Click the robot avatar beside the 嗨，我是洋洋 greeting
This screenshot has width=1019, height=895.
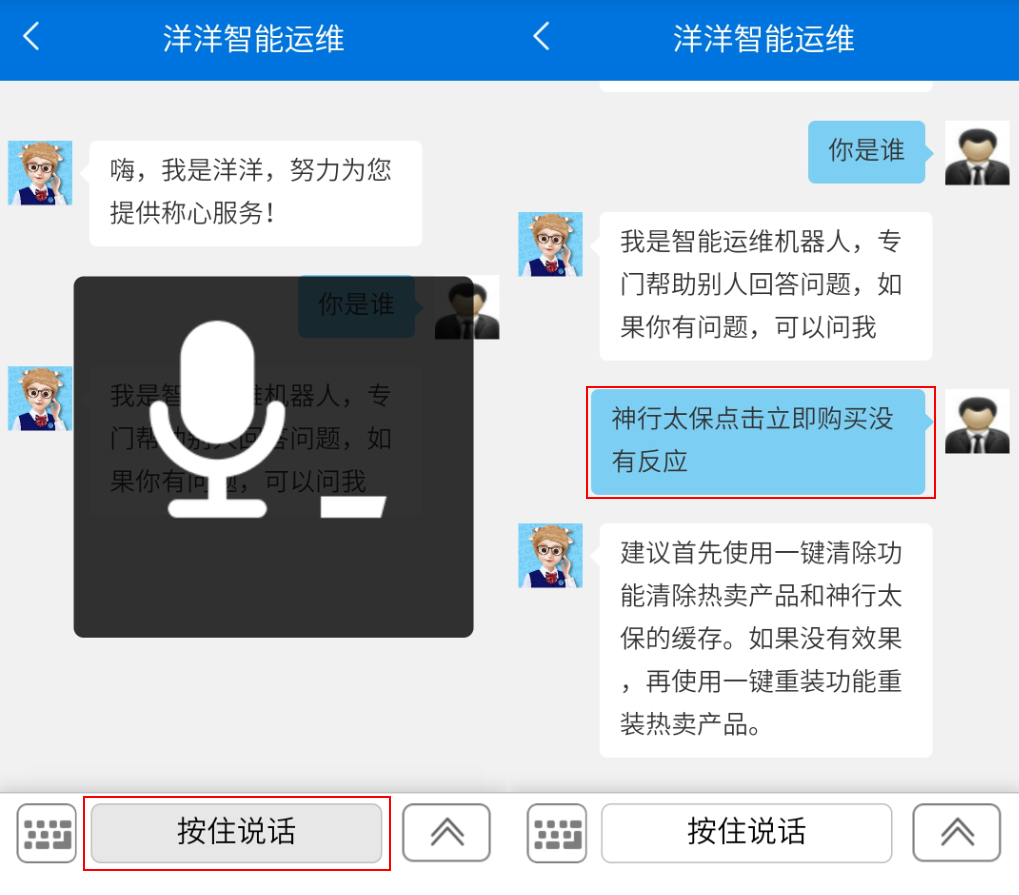click(x=40, y=173)
